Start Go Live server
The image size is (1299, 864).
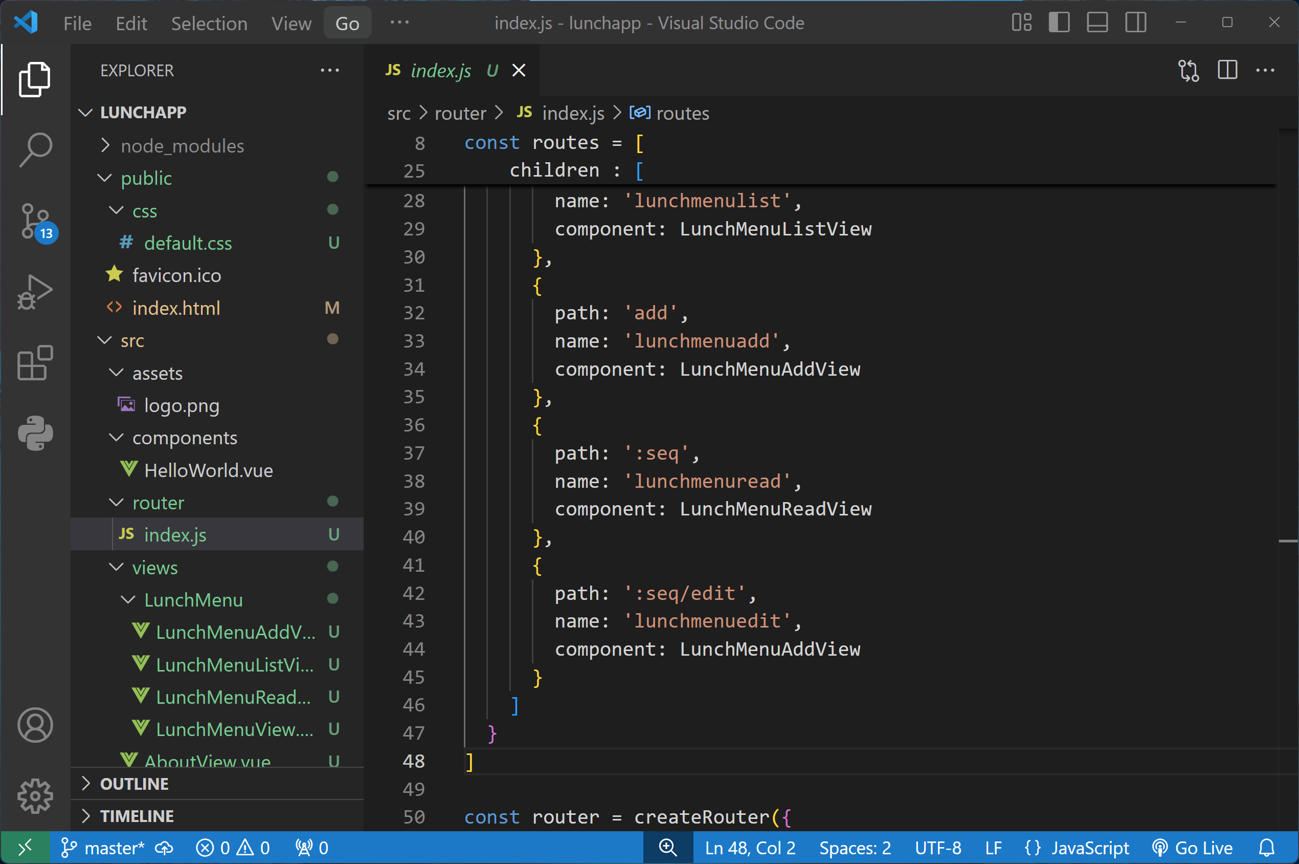(x=1192, y=848)
